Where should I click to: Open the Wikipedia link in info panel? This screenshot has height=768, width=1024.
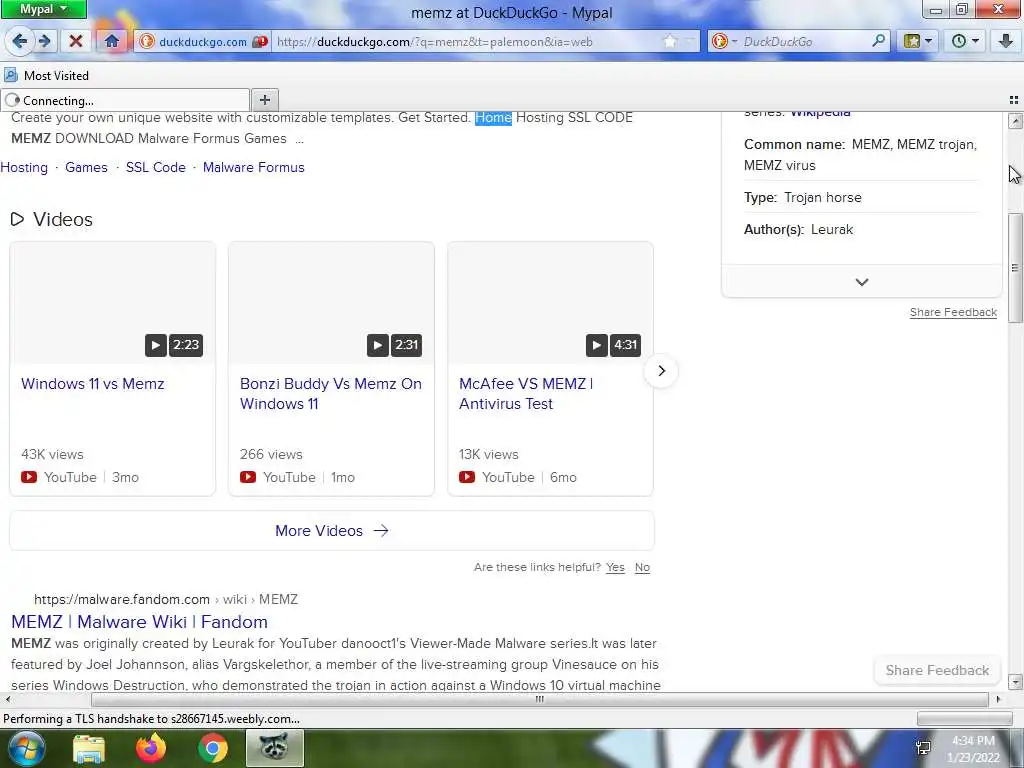tap(820, 114)
